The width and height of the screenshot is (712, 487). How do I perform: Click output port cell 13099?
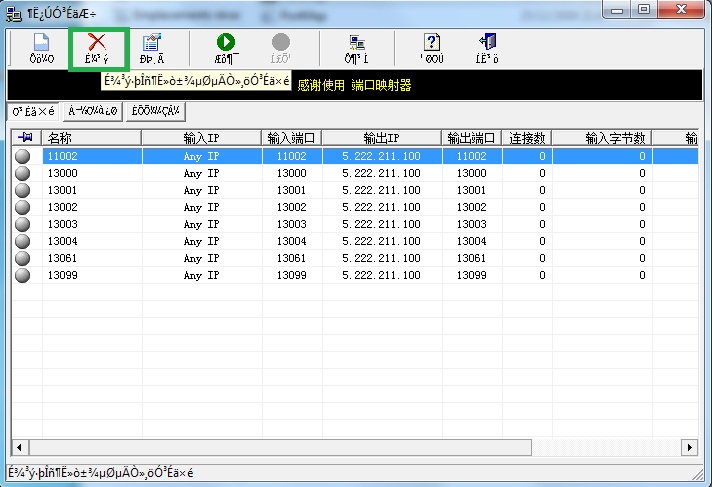click(471, 275)
